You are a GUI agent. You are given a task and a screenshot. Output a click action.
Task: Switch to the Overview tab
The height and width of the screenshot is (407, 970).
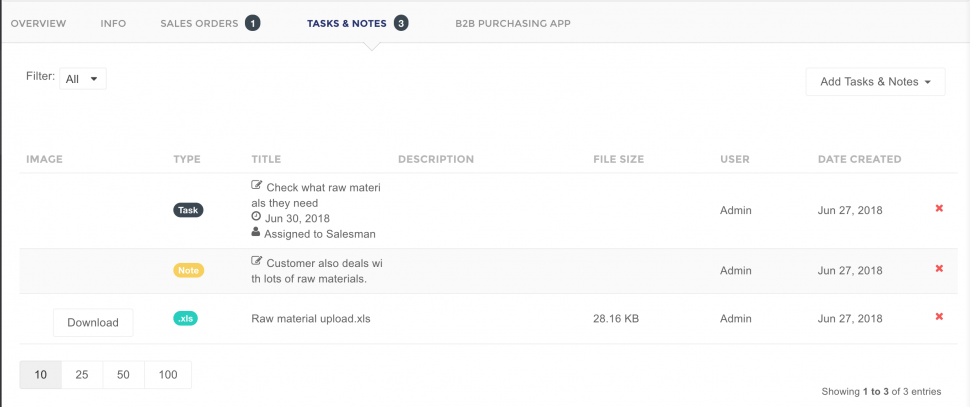pyautogui.click(x=38, y=24)
